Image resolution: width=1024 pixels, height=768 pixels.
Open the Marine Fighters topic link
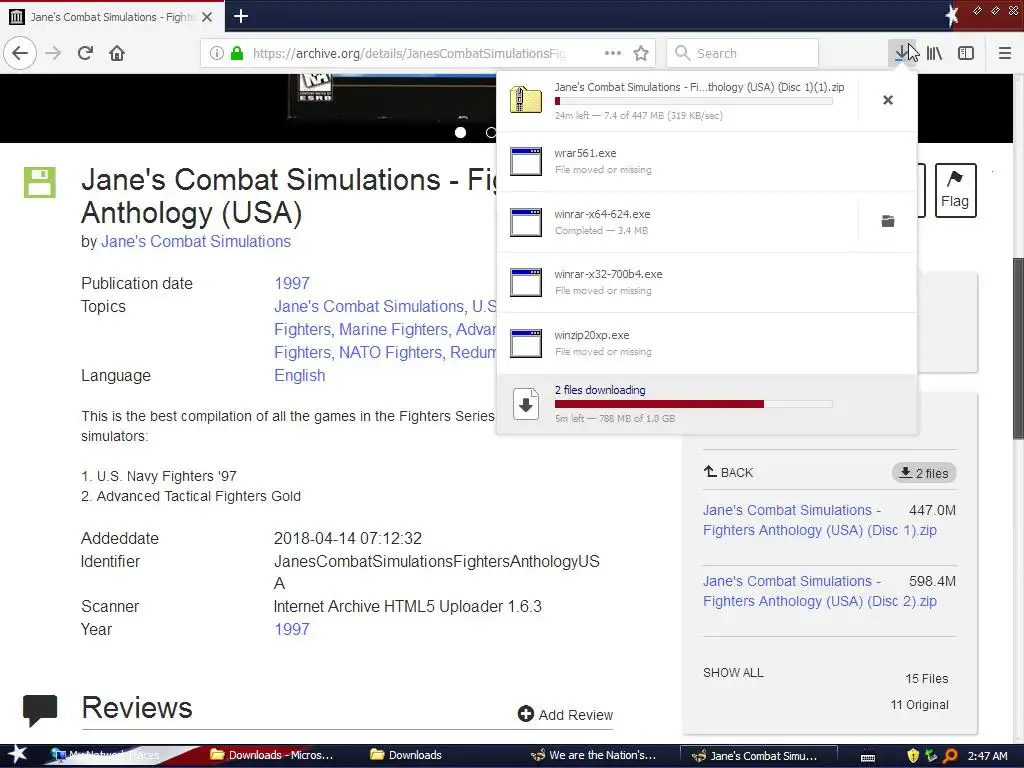click(x=393, y=330)
